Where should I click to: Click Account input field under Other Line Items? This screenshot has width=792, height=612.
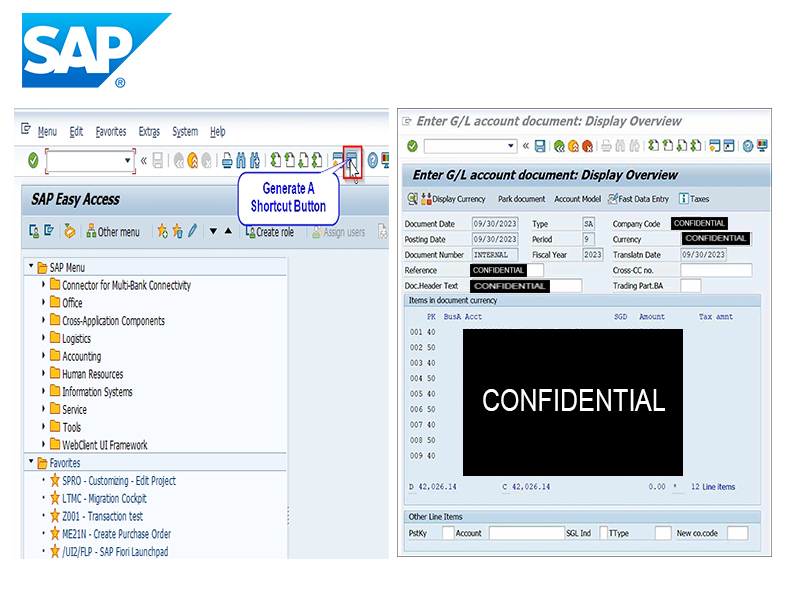pos(526,533)
